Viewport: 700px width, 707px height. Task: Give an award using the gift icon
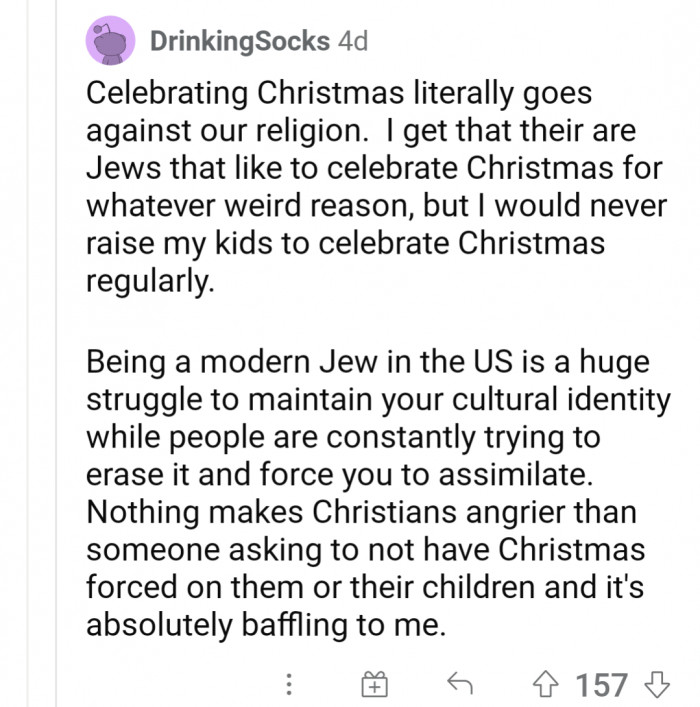(x=374, y=684)
